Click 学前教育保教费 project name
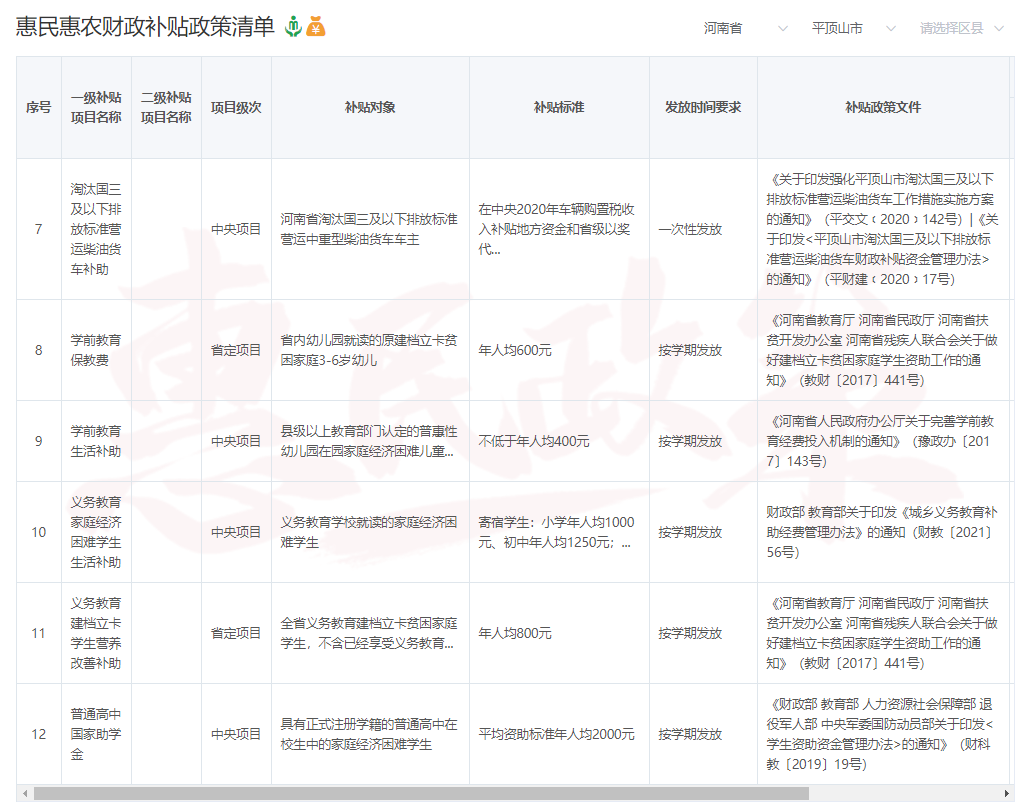Image resolution: width=1026 pixels, height=806 pixels. tap(96, 350)
